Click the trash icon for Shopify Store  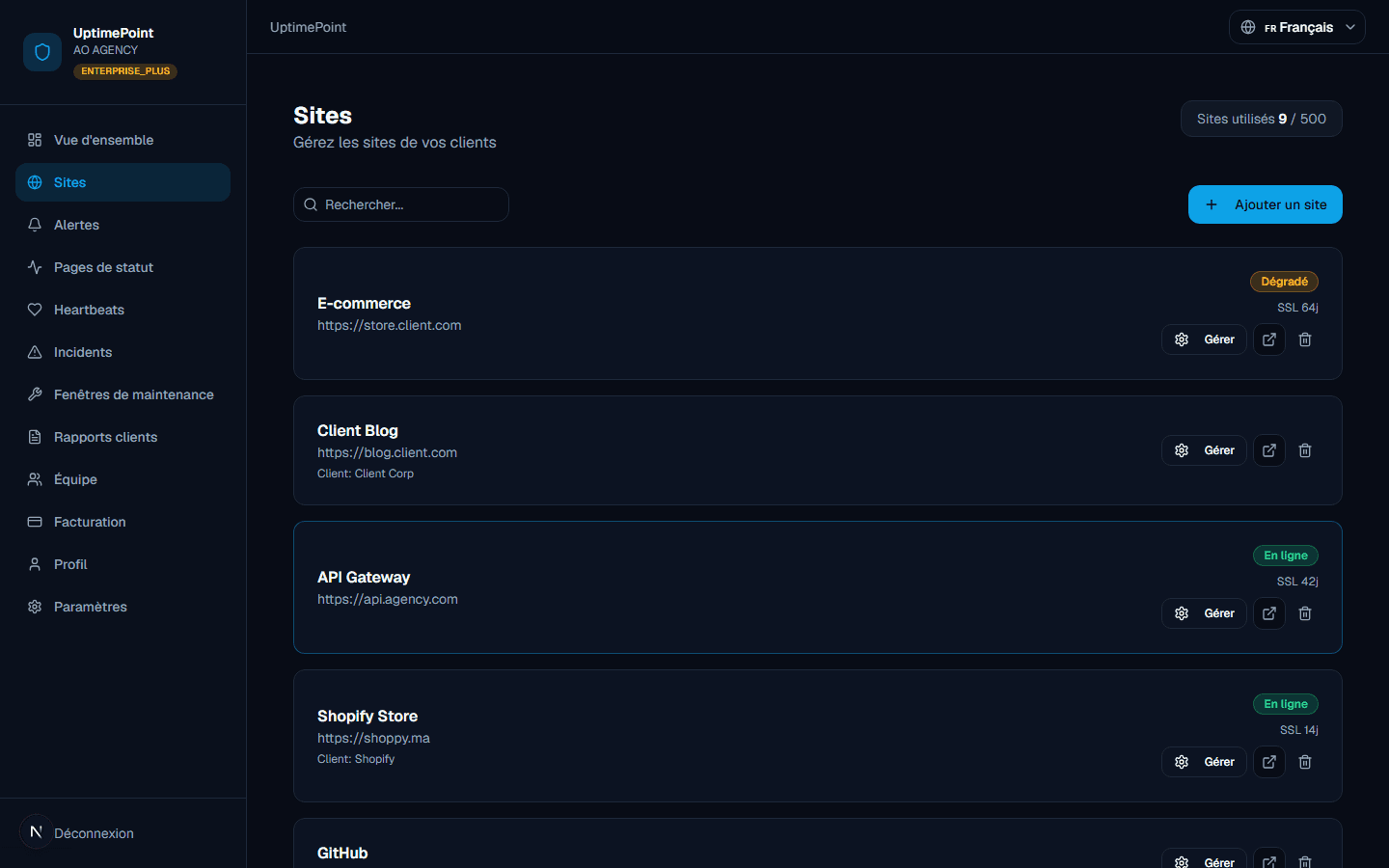(1305, 762)
